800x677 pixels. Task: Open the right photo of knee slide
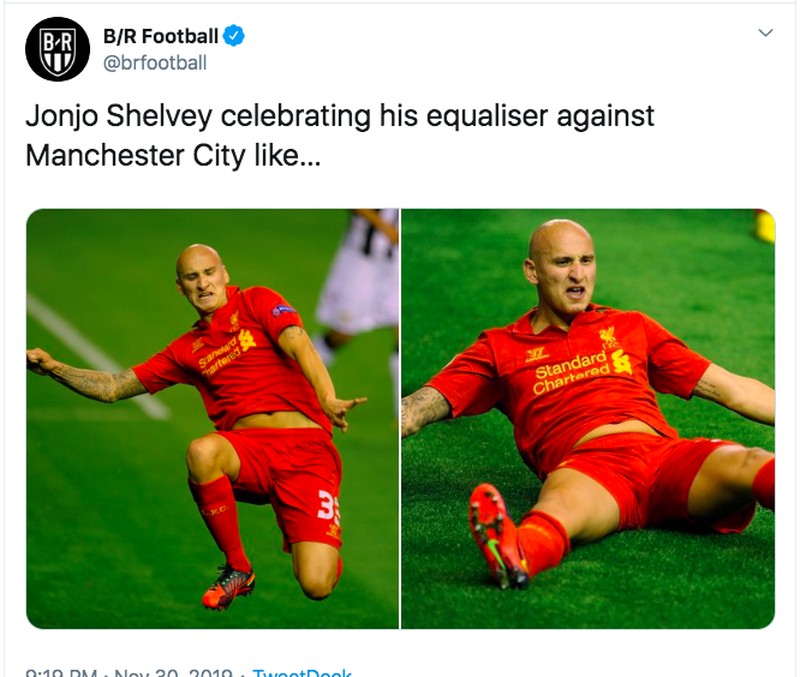(588, 418)
